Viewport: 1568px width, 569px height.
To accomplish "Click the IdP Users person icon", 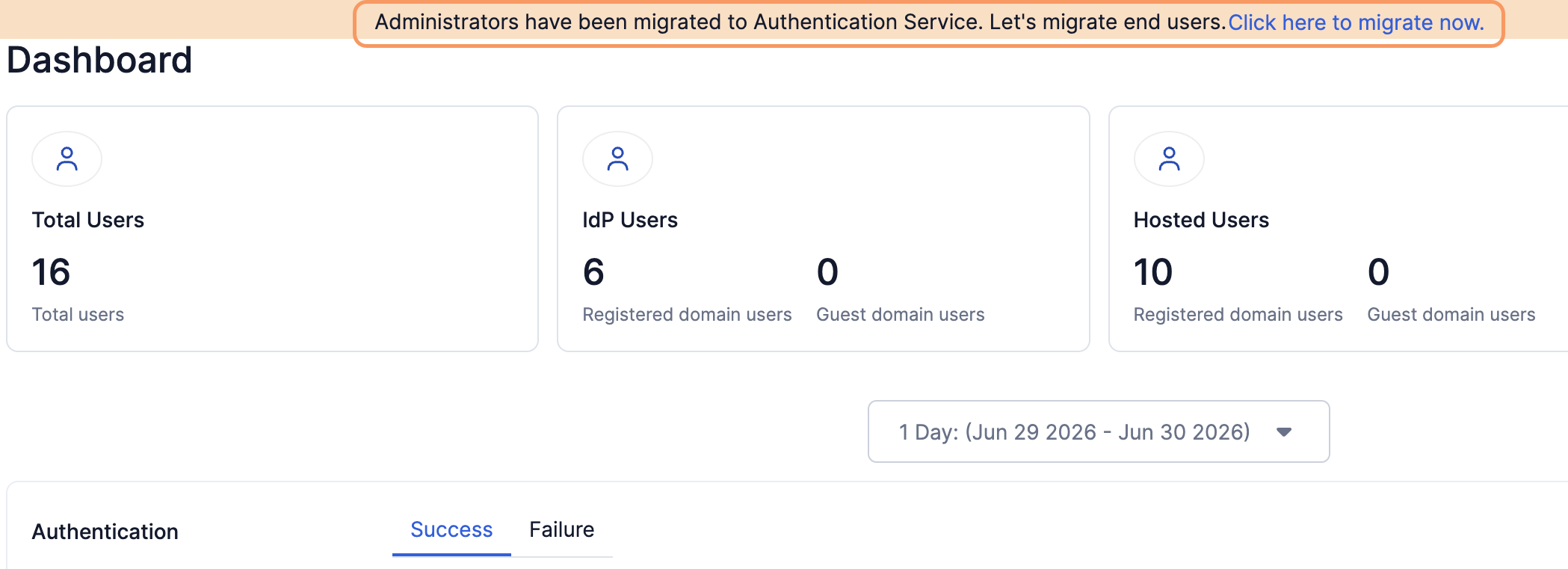I will (x=618, y=159).
